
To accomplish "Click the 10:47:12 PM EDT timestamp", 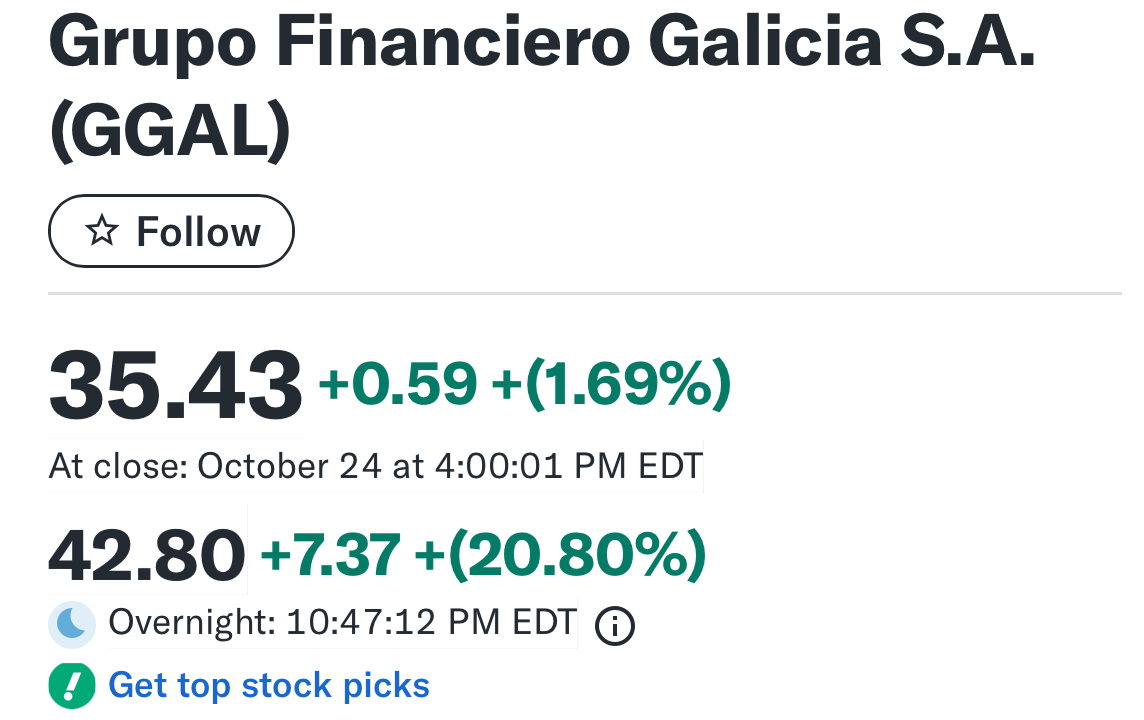I will (x=432, y=623).
